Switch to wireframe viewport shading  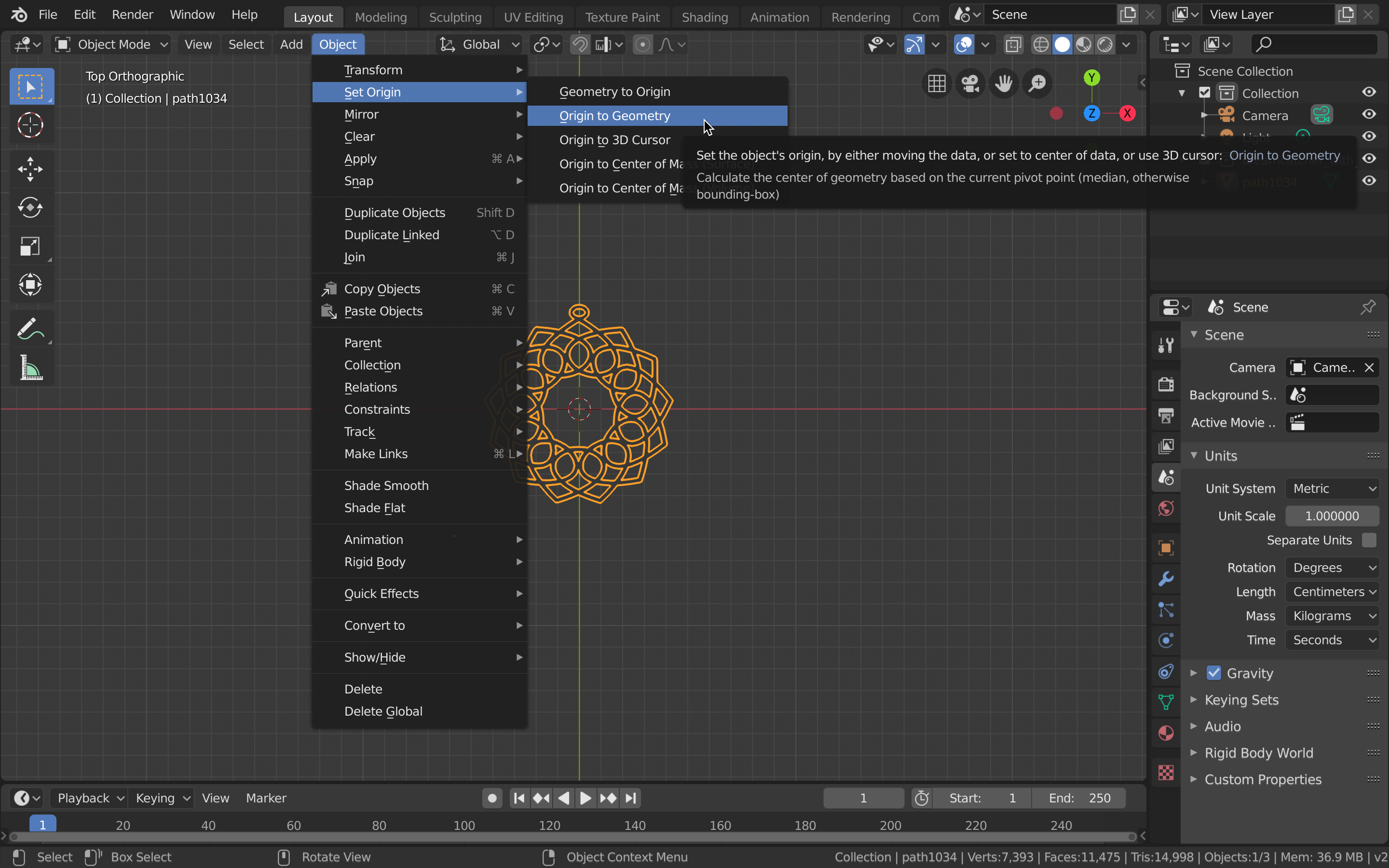point(1041,44)
